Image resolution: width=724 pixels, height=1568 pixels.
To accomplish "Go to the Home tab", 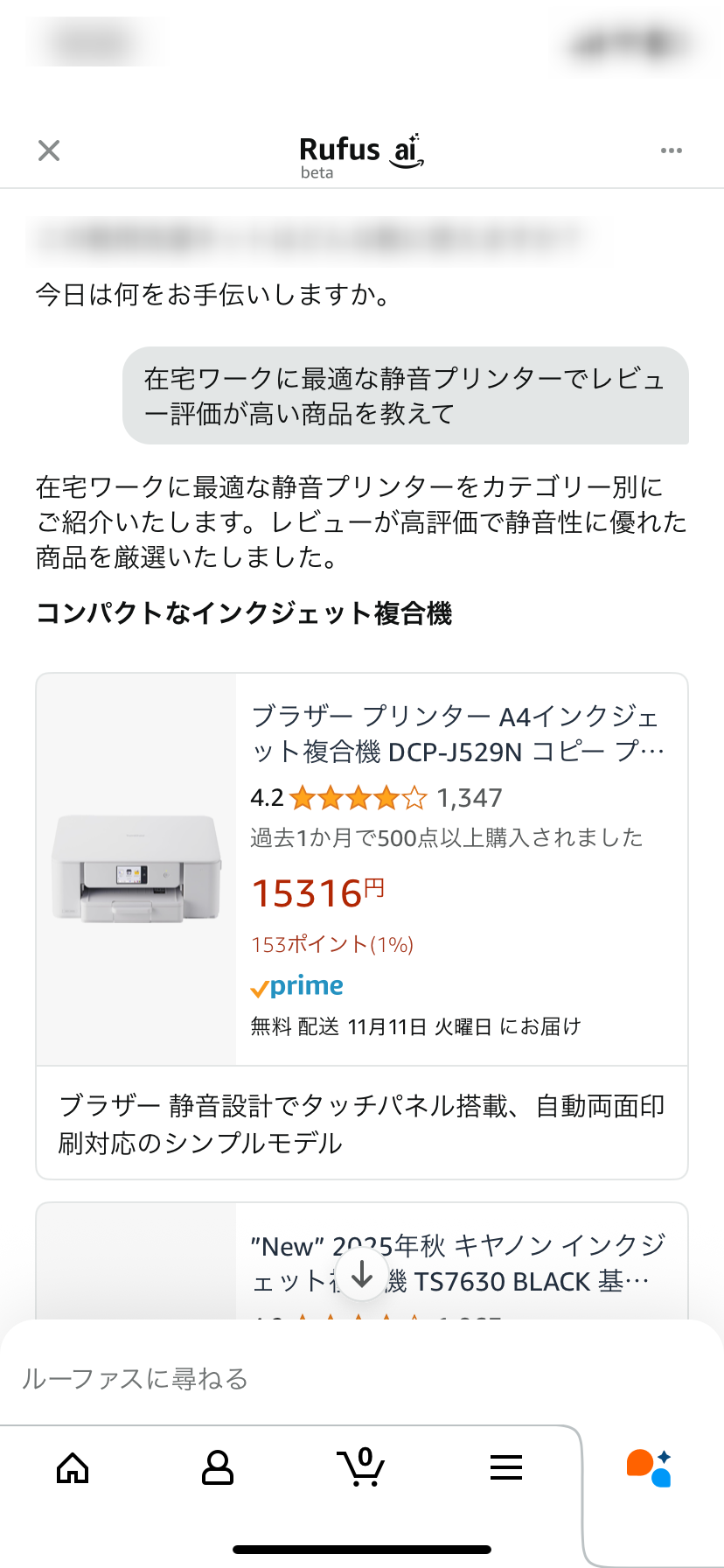I will pos(73,1467).
